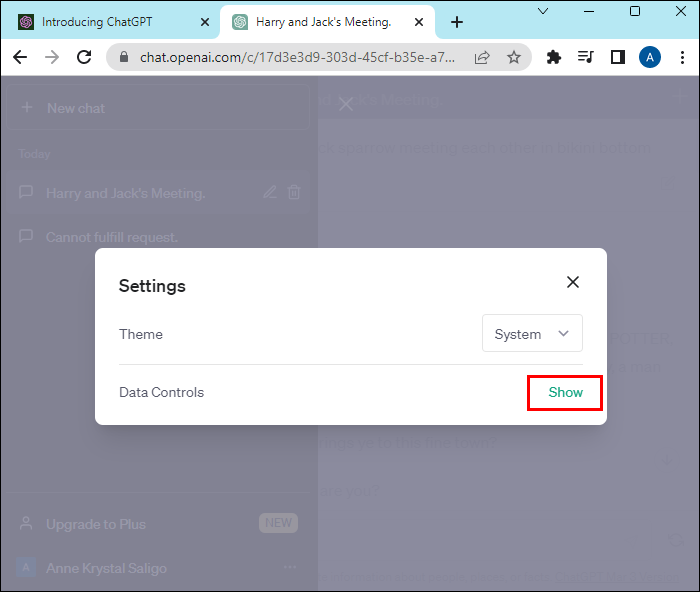Open the browser Extensions puzzle icon
This screenshot has width=700, height=592.
[x=554, y=58]
